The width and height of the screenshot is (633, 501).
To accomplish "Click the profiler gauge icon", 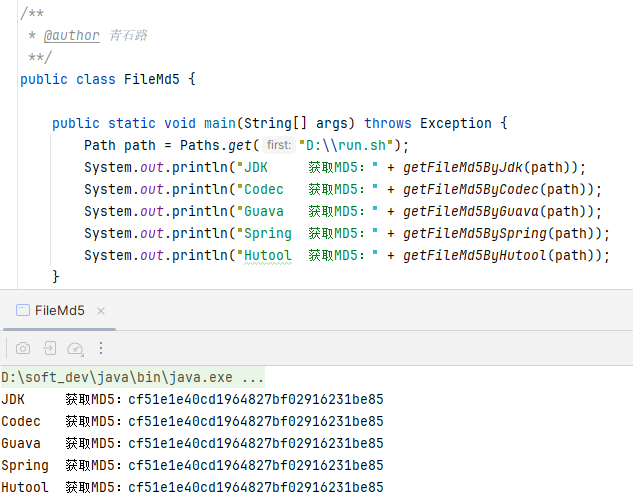I will click(x=75, y=348).
